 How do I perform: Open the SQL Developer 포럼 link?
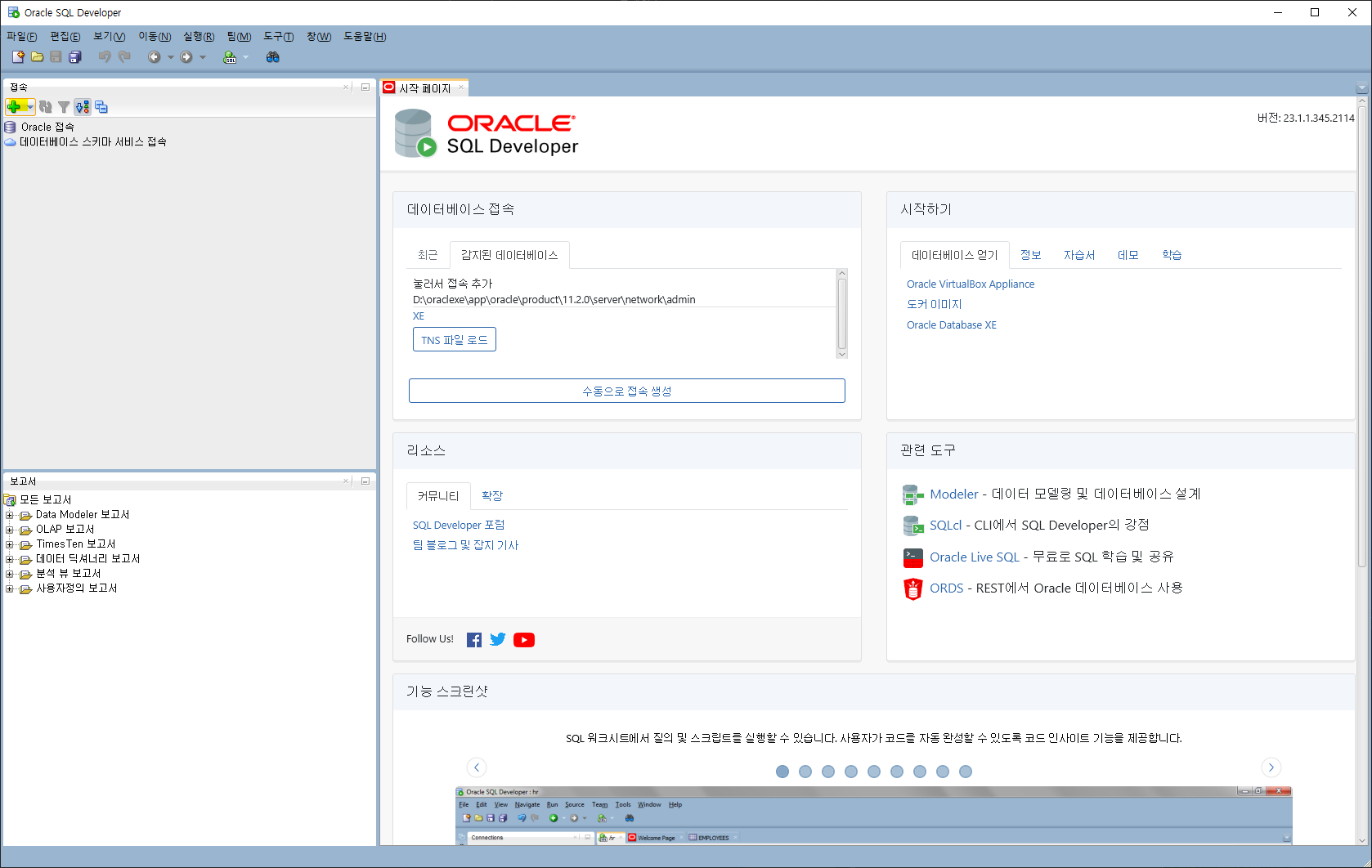[459, 526]
